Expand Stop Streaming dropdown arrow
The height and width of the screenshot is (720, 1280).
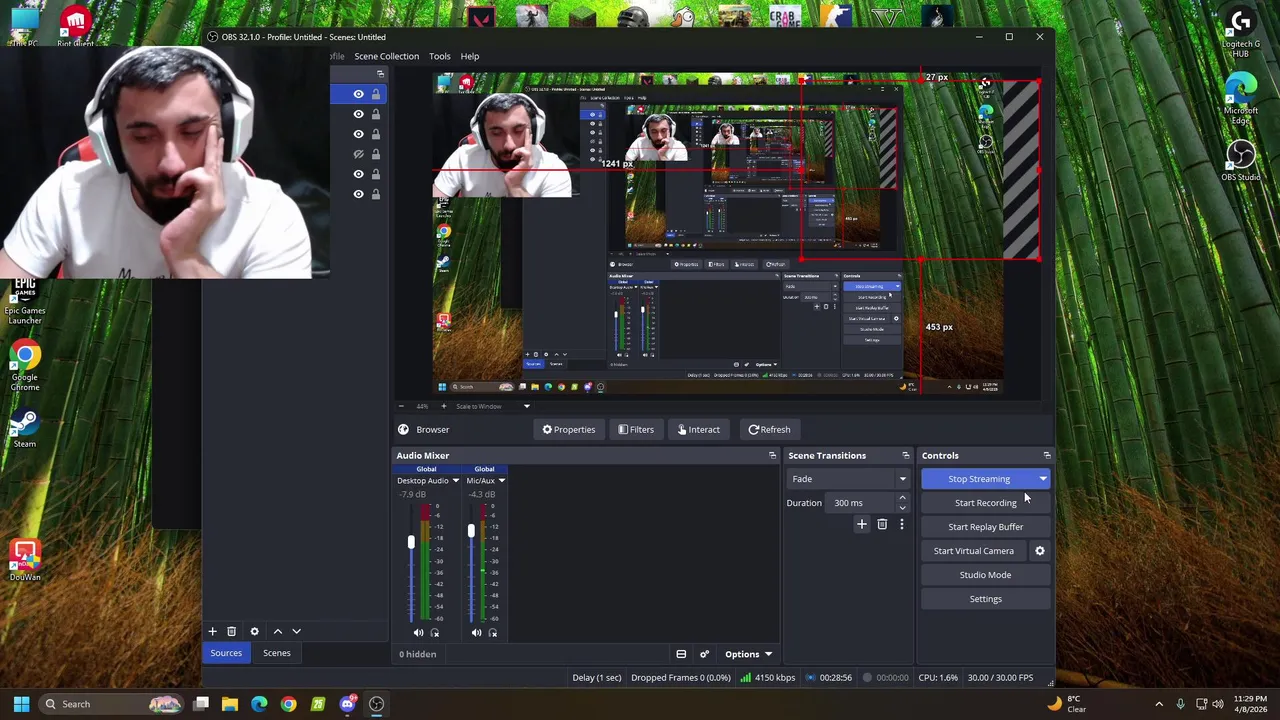(1043, 479)
